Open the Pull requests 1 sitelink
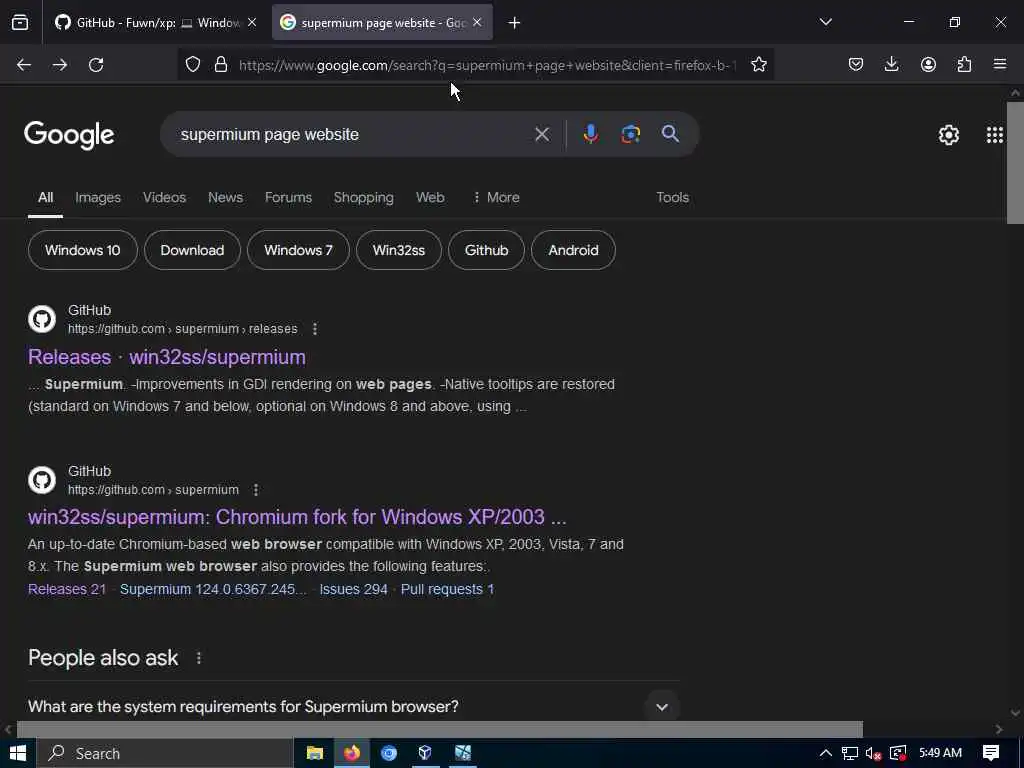The image size is (1024, 768). pyautogui.click(x=447, y=589)
